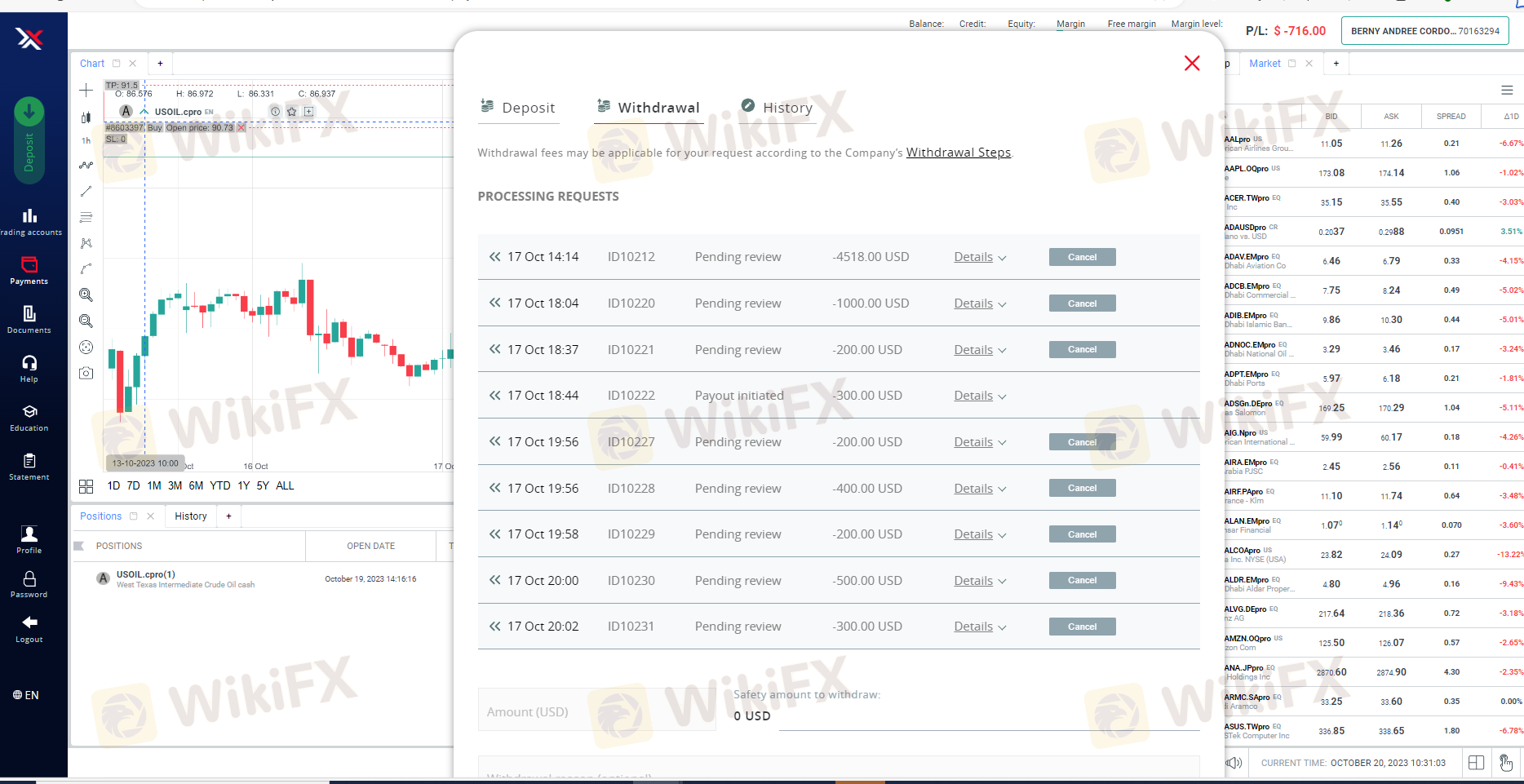This screenshot has height=784, width=1524.
Task: Sort market list by SPREAD column
Action: pyautogui.click(x=1451, y=117)
